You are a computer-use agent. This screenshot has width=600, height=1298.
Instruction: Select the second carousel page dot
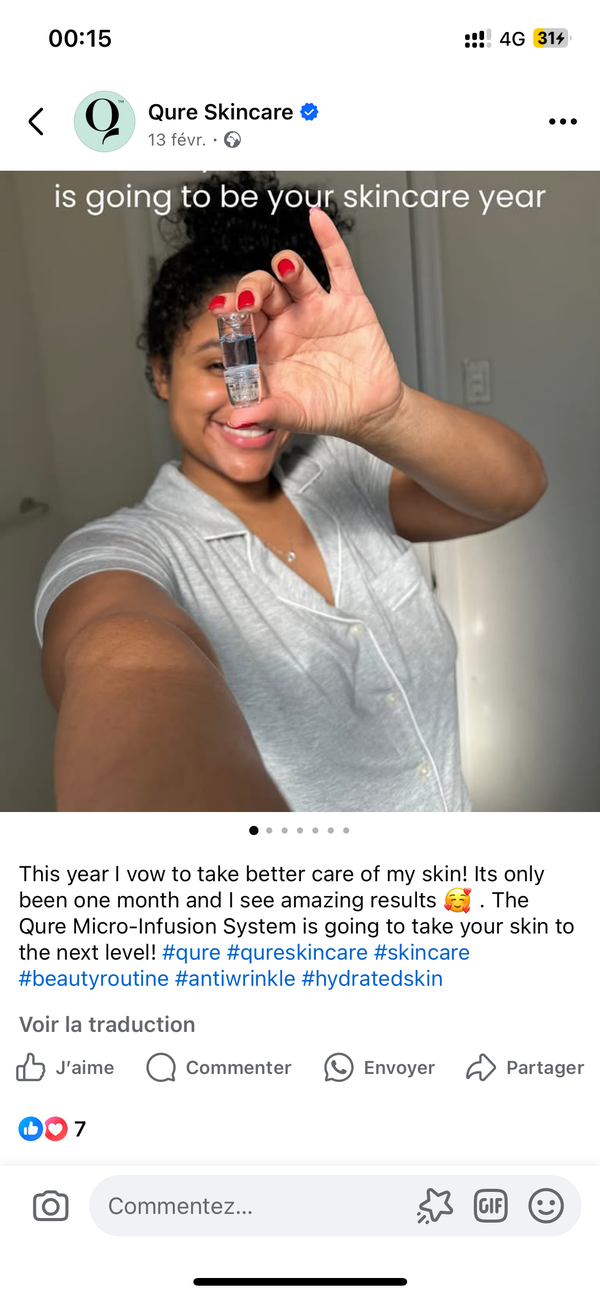[x=269, y=830]
